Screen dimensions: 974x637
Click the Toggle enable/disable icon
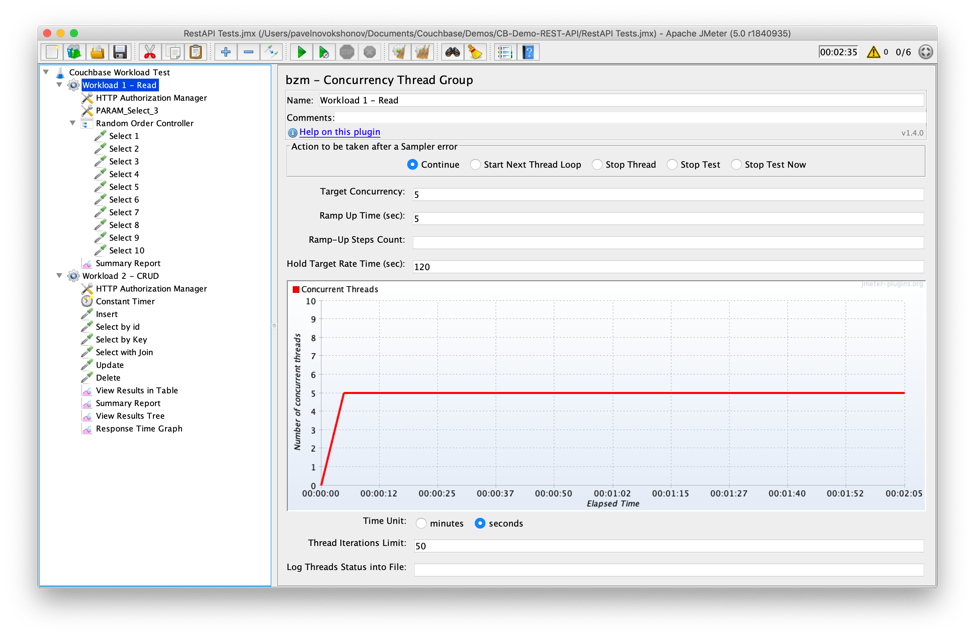tap(271, 52)
